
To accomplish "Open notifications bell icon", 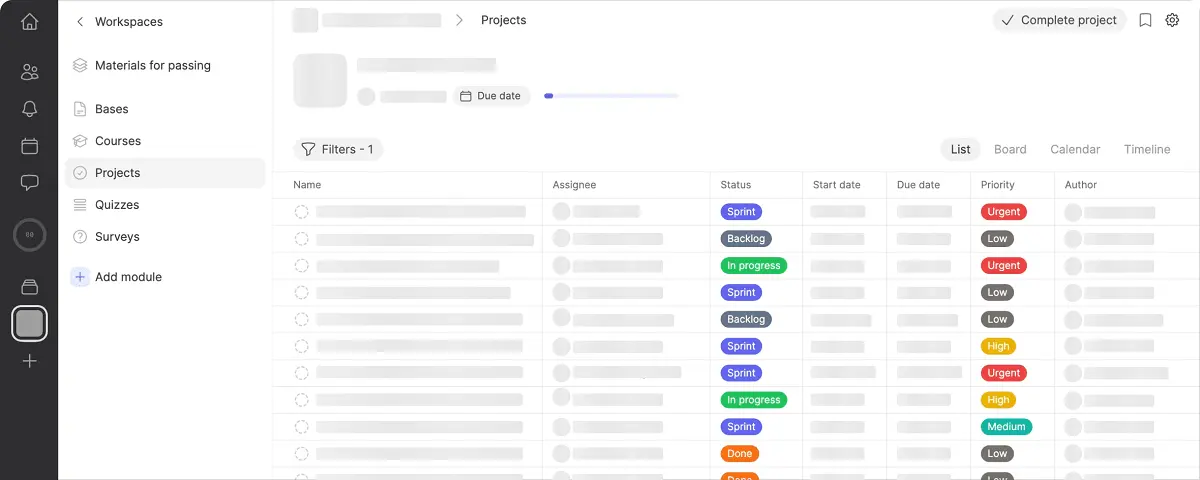I will pos(29,109).
